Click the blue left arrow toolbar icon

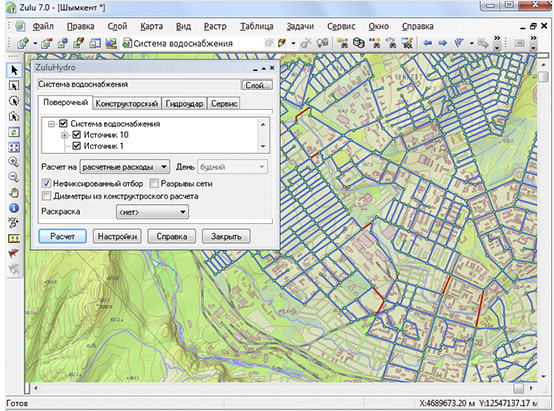[428, 43]
